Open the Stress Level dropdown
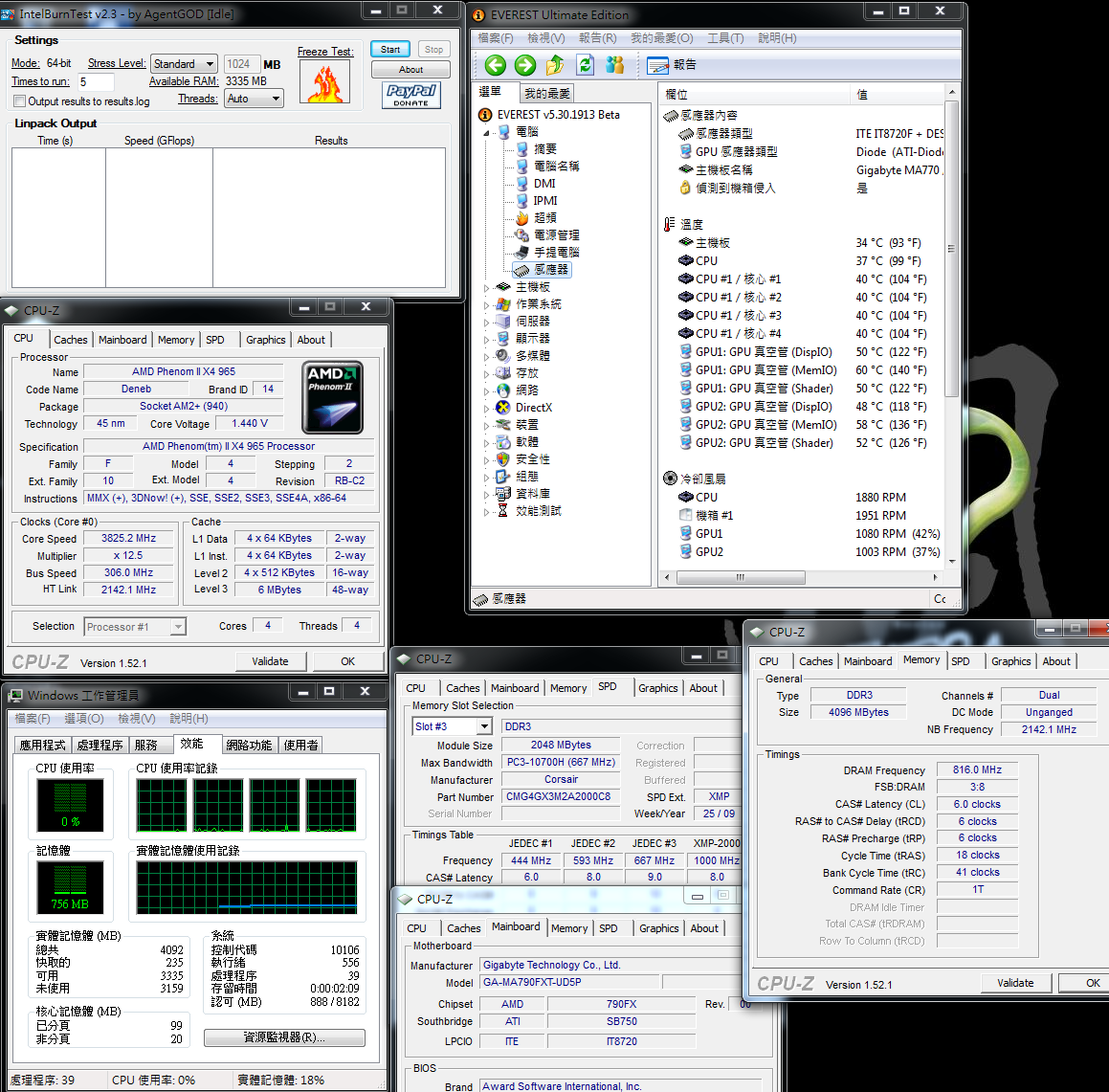The height and width of the screenshot is (1092, 1109). [185, 64]
